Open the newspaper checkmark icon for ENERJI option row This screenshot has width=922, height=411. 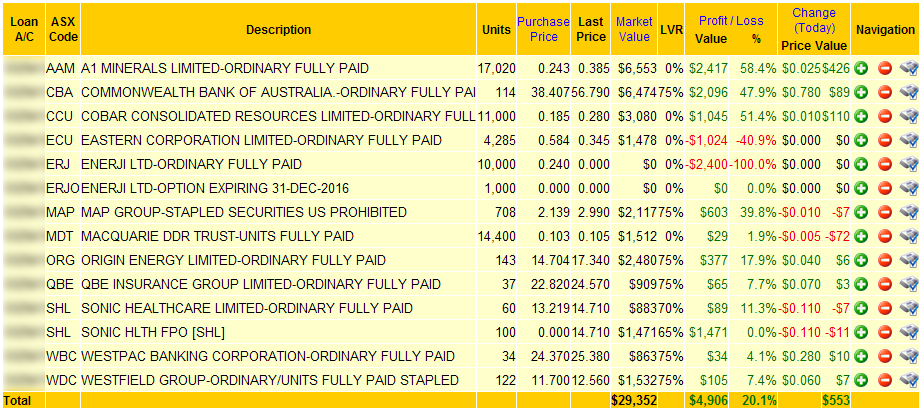(x=908, y=188)
